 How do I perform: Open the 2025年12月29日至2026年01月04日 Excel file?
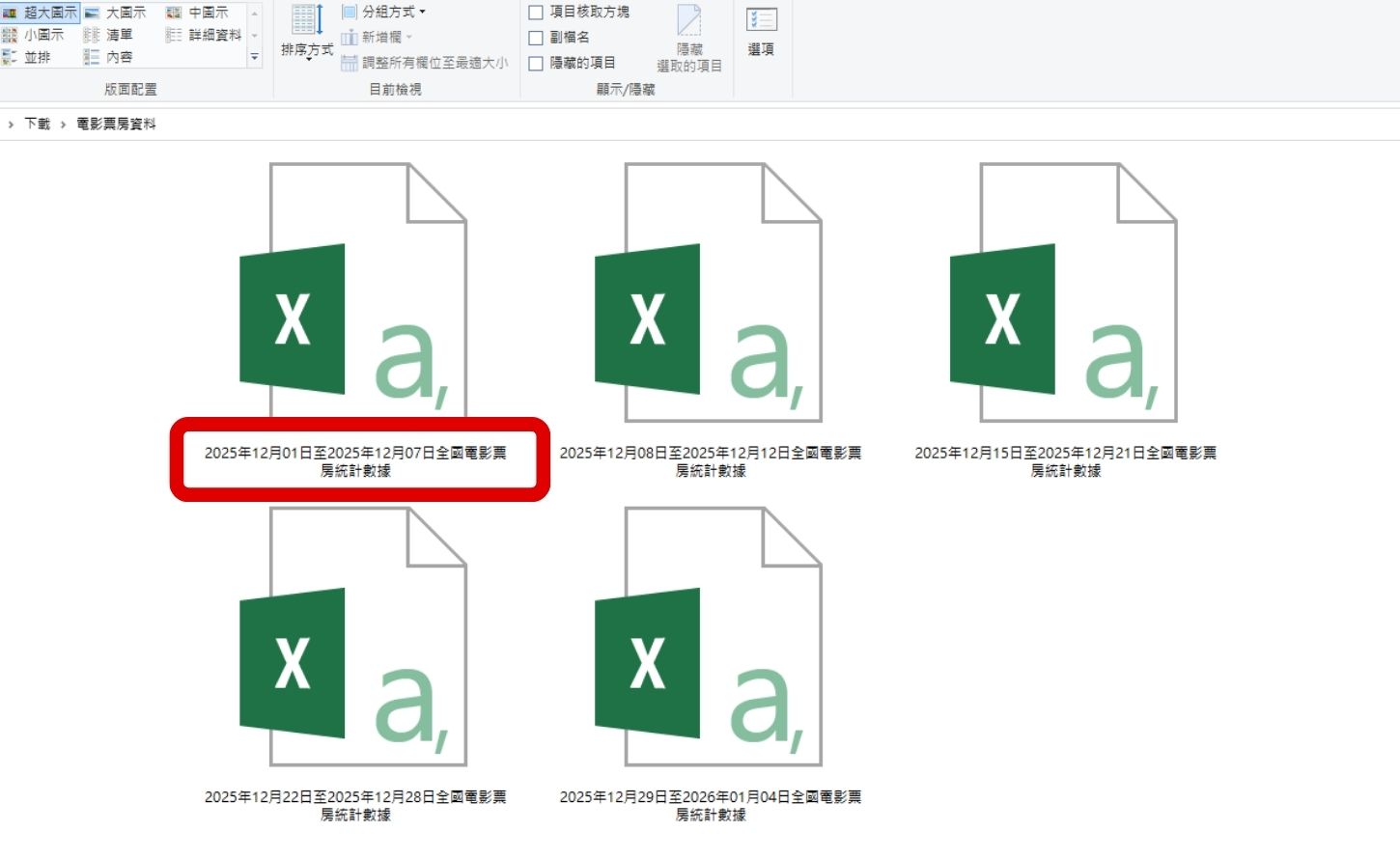click(710, 656)
